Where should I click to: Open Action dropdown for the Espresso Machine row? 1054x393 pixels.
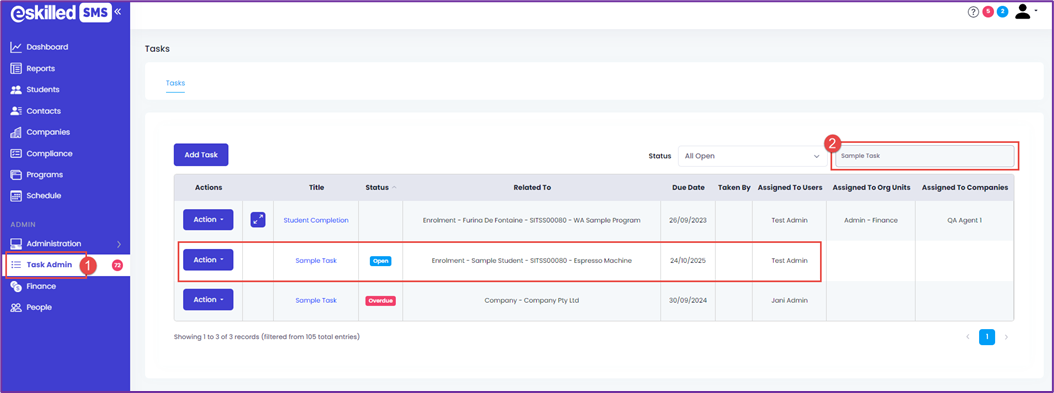tap(208, 260)
